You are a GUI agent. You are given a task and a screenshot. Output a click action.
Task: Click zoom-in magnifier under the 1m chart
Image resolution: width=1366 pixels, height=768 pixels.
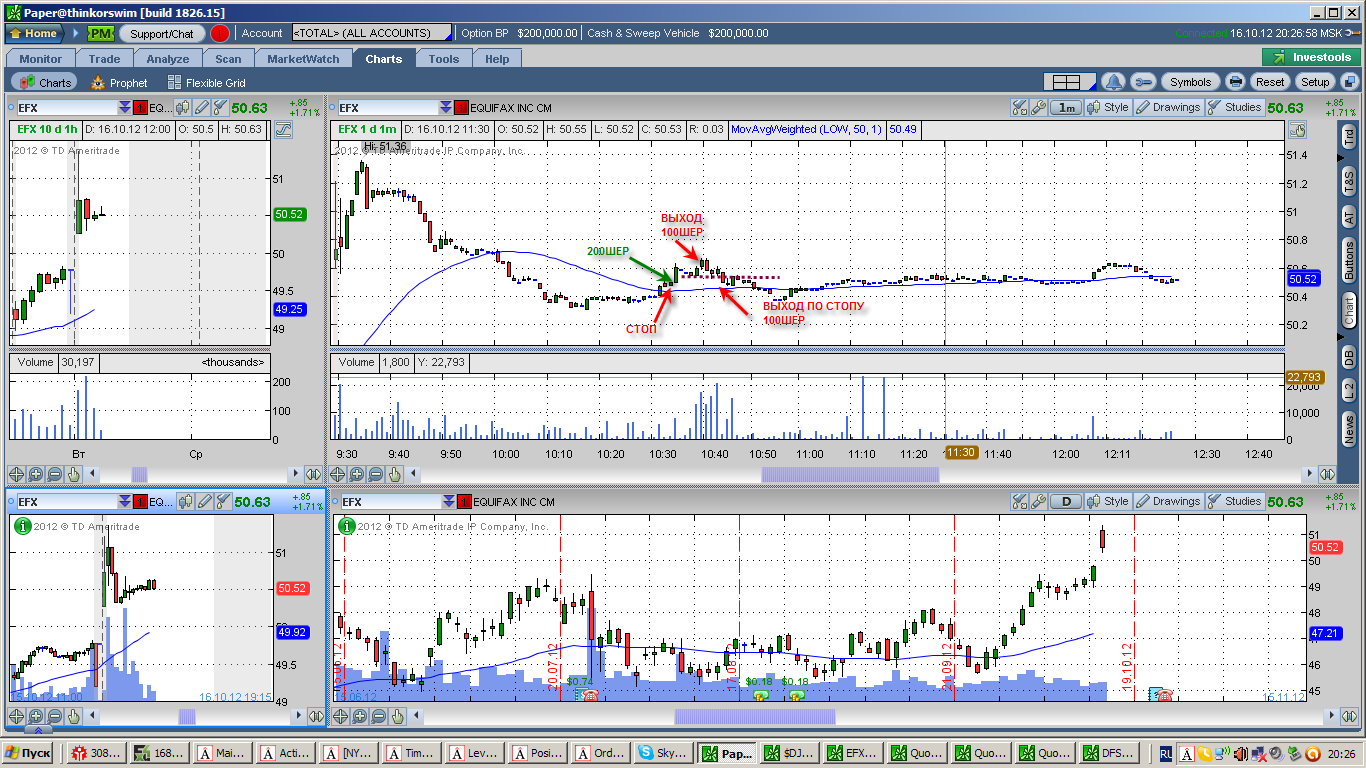[x=358, y=475]
